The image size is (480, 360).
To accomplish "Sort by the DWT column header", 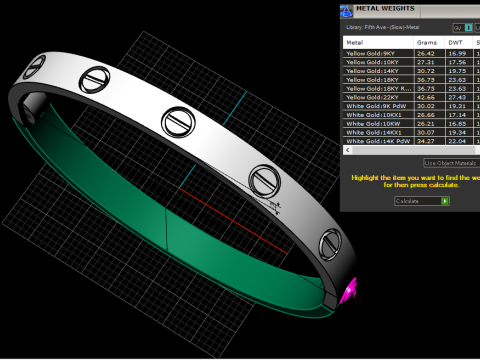I will tap(459, 43).
